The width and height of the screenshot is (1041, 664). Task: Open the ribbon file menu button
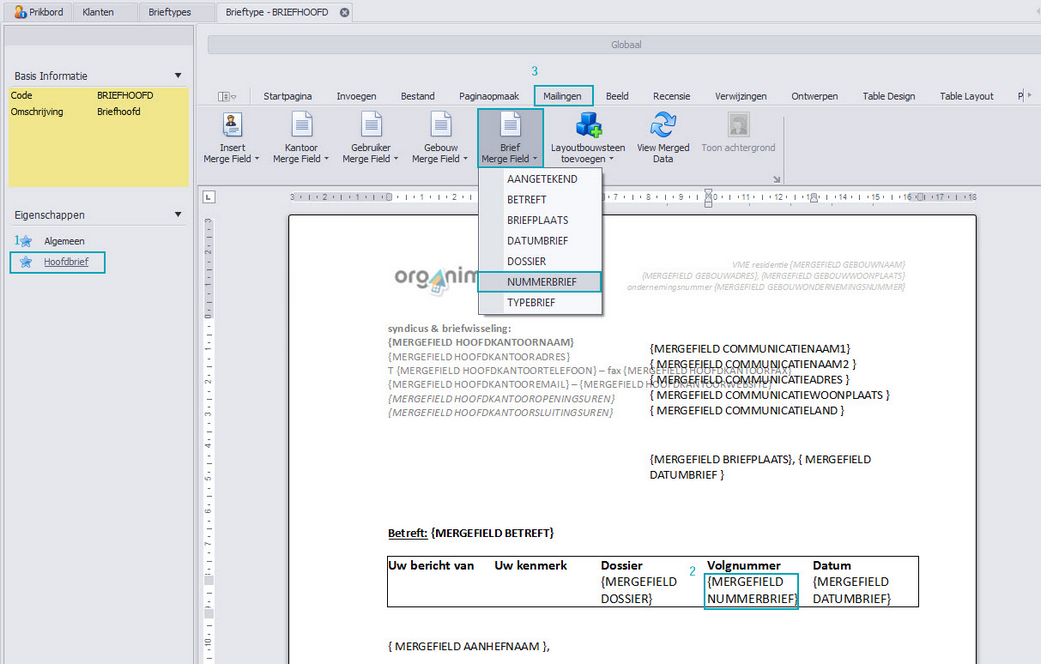click(227, 96)
